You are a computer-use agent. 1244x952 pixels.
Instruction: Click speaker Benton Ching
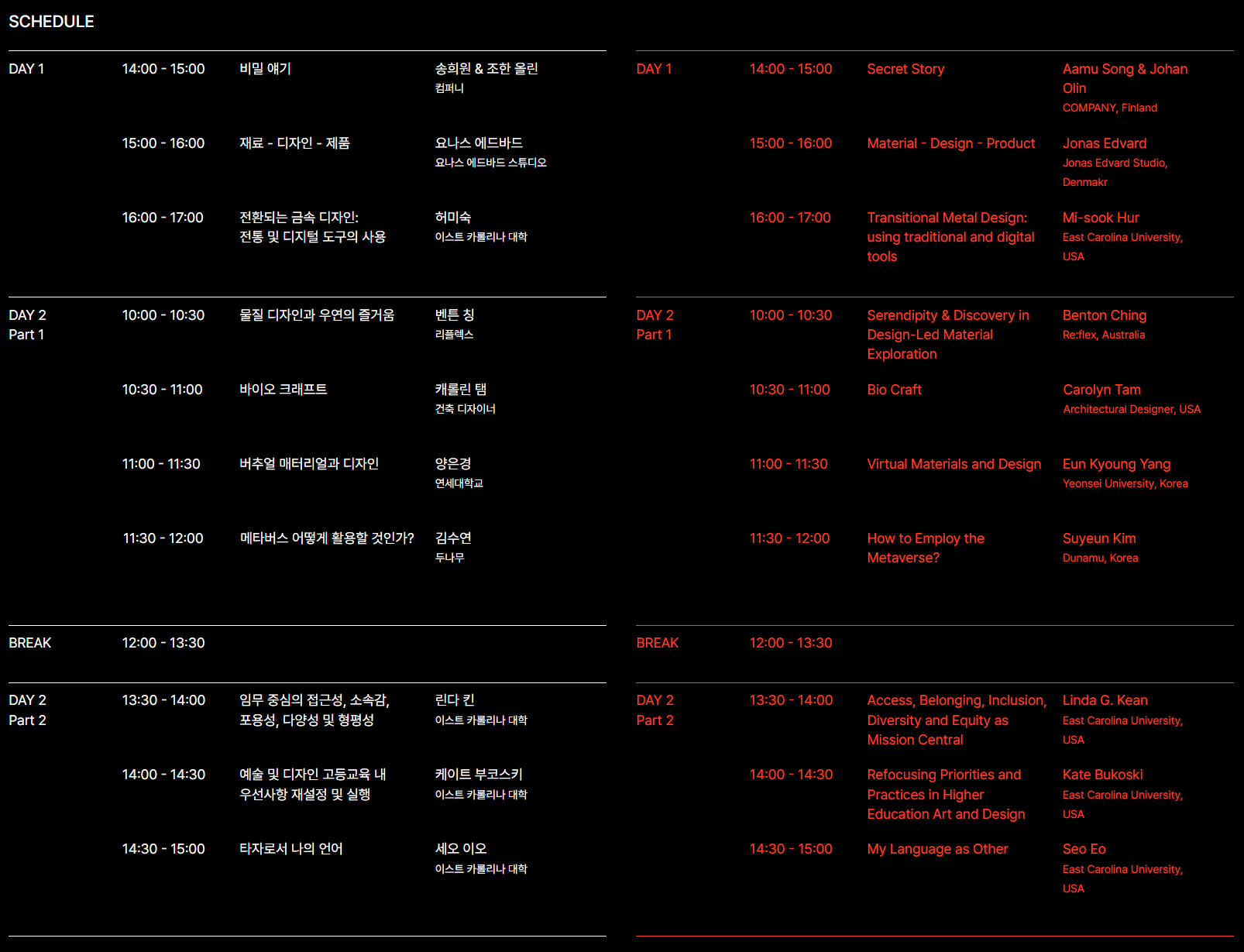[x=1104, y=315]
